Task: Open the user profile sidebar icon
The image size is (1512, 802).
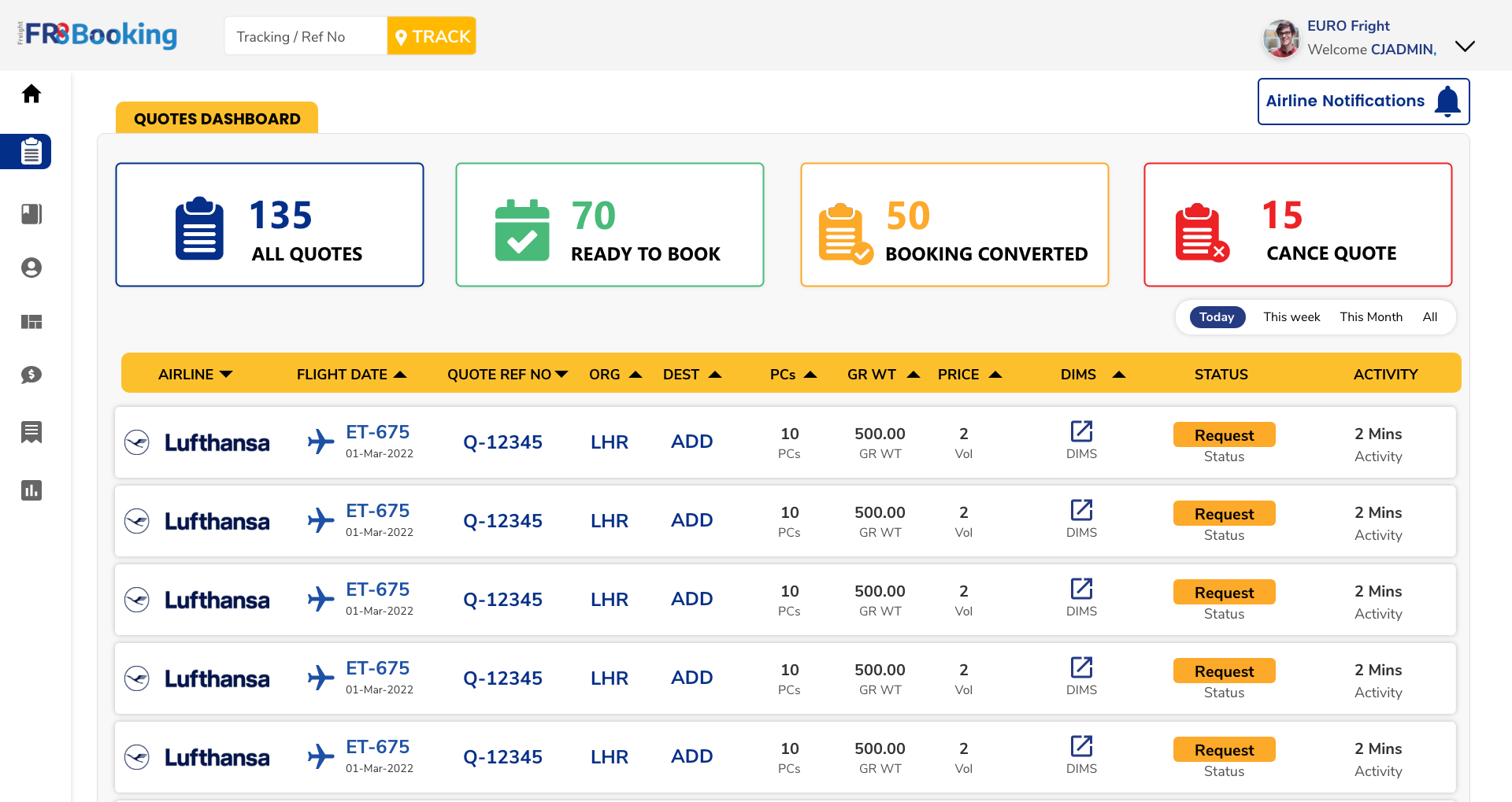Action: [31, 268]
